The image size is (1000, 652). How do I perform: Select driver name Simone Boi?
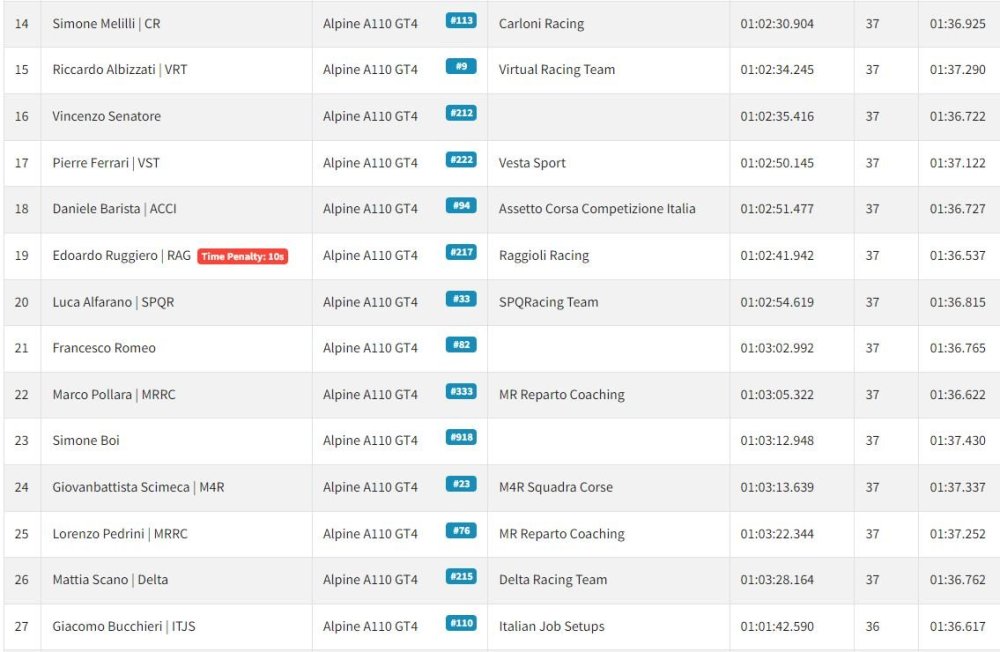click(85, 440)
